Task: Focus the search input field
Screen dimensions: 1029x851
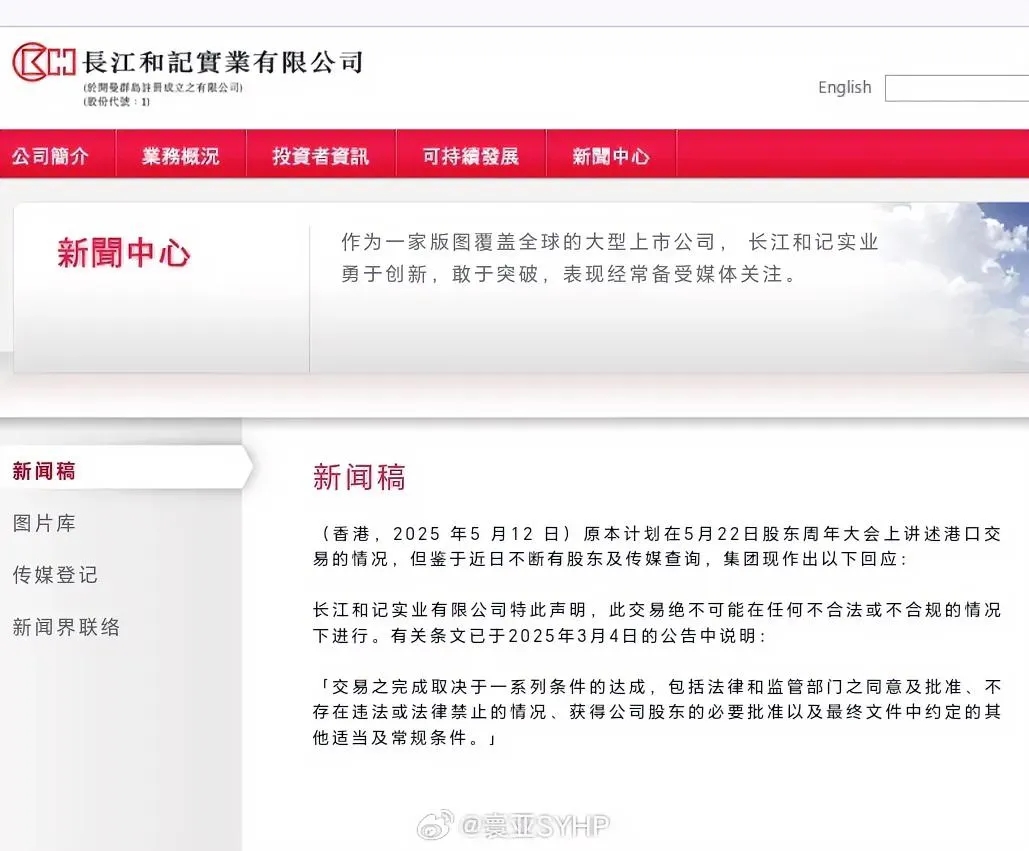Action: click(957, 89)
